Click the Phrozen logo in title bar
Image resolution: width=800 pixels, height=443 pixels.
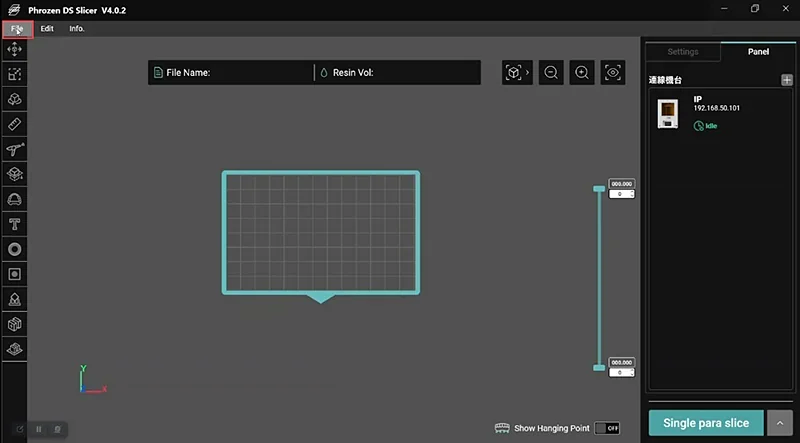14,10
